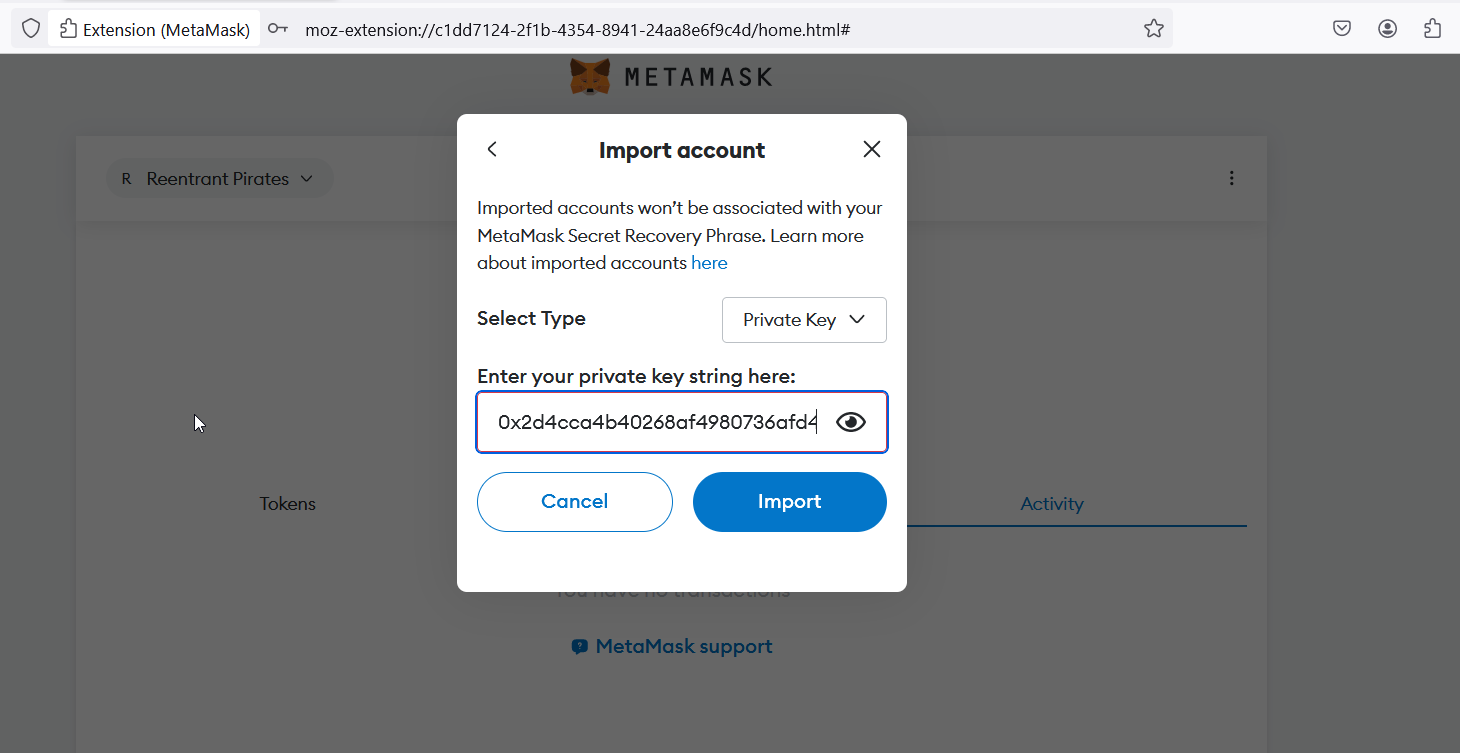The width and height of the screenshot is (1460, 753).
Task: Click the tracking protection shield icon
Action: click(31, 29)
